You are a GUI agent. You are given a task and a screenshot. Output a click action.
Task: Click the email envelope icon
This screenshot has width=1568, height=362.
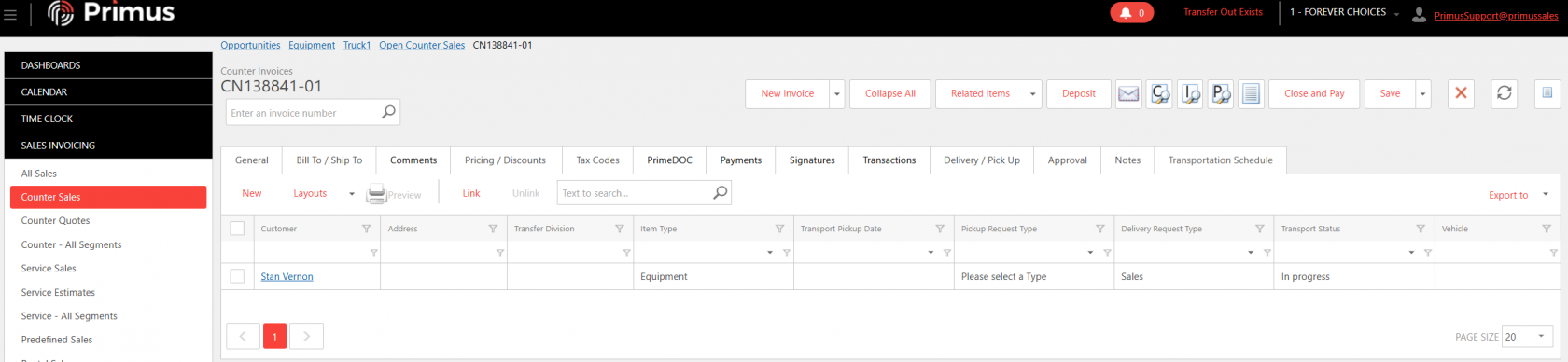tap(1128, 94)
